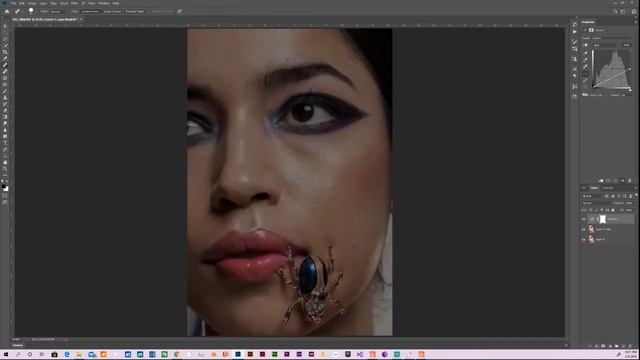
Task: Open the Actions panel play icon
Action: coord(575,31)
